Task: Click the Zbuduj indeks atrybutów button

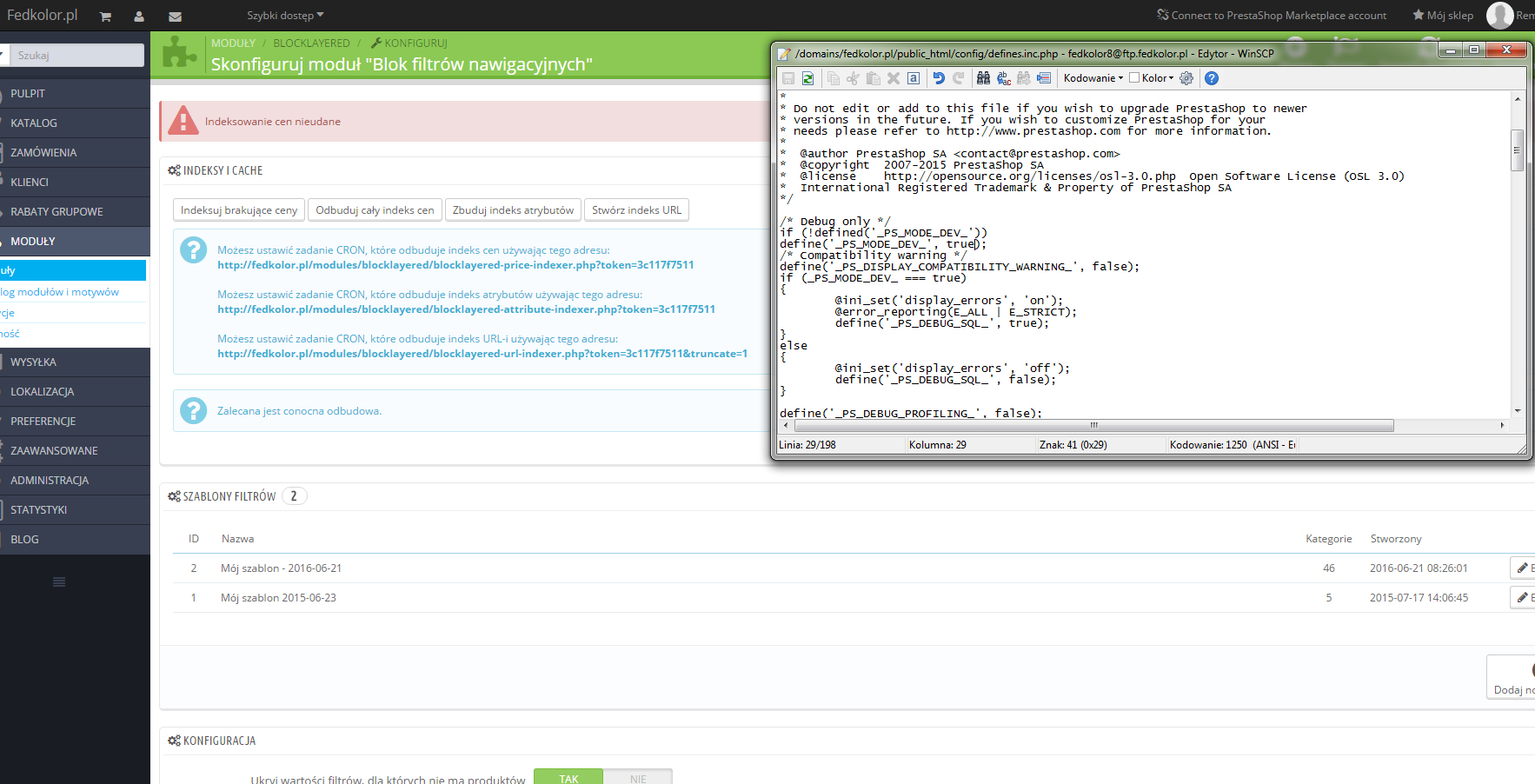Action: point(513,210)
